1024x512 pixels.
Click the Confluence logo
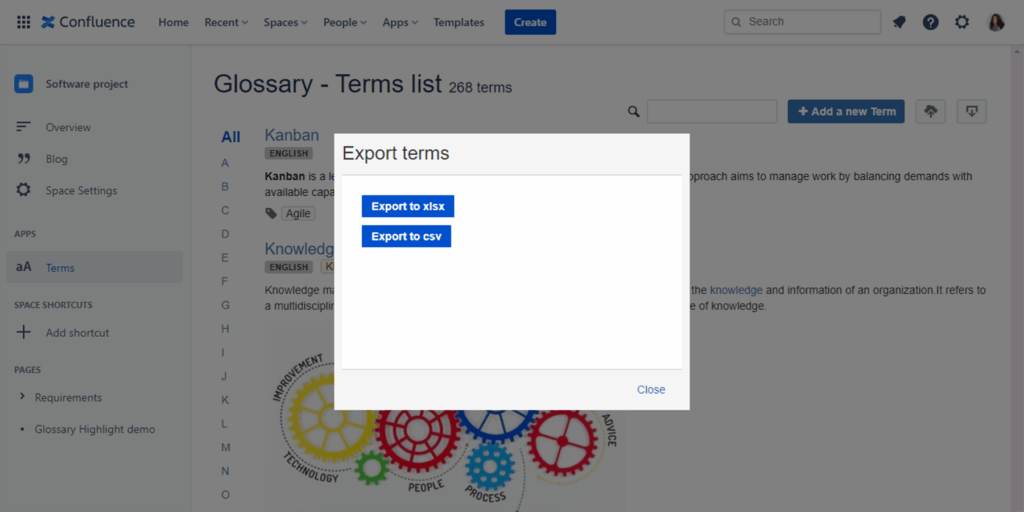pyautogui.click(x=88, y=22)
